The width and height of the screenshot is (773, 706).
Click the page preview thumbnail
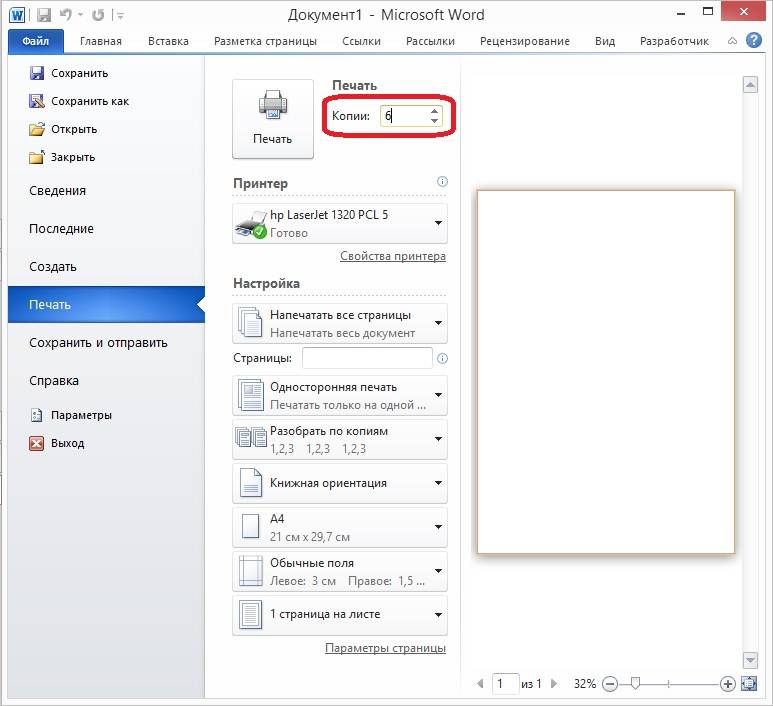(x=606, y=372)
